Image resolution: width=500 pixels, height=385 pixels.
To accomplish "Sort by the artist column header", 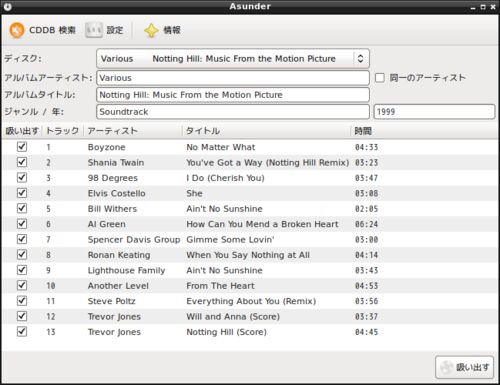I will (x=133, y=131).
